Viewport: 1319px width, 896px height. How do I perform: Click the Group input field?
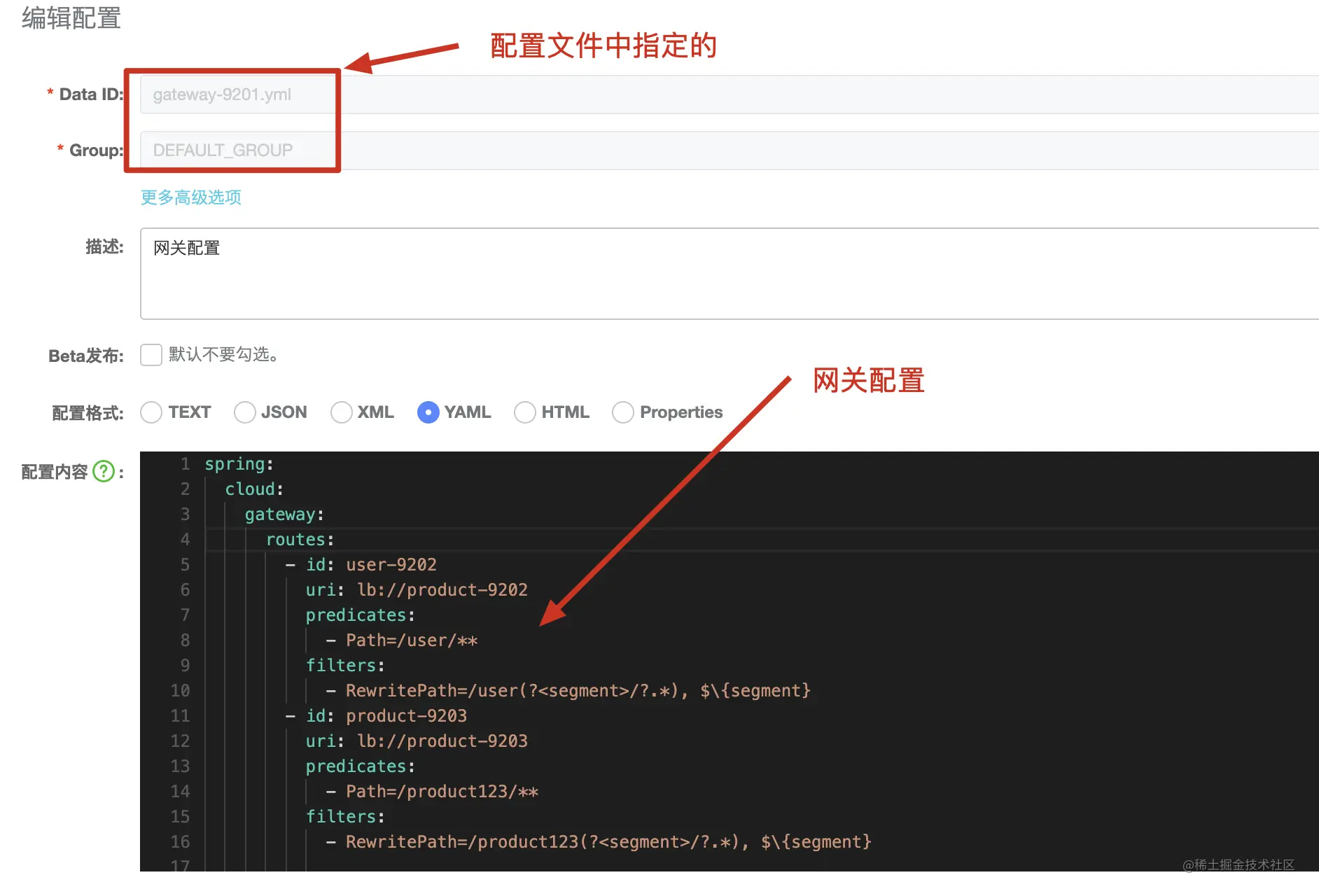730,150
